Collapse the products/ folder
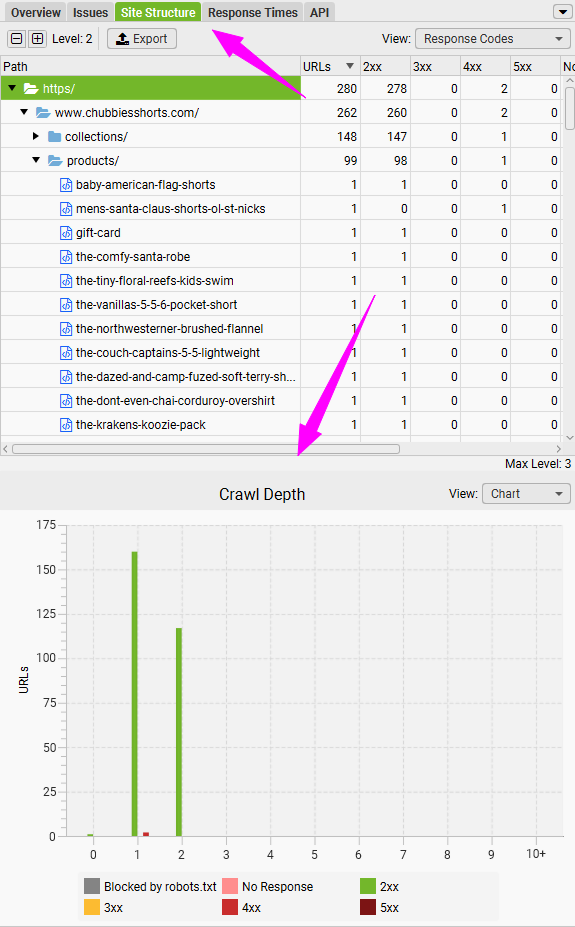 pyautogui.click(x=36, y=160)
